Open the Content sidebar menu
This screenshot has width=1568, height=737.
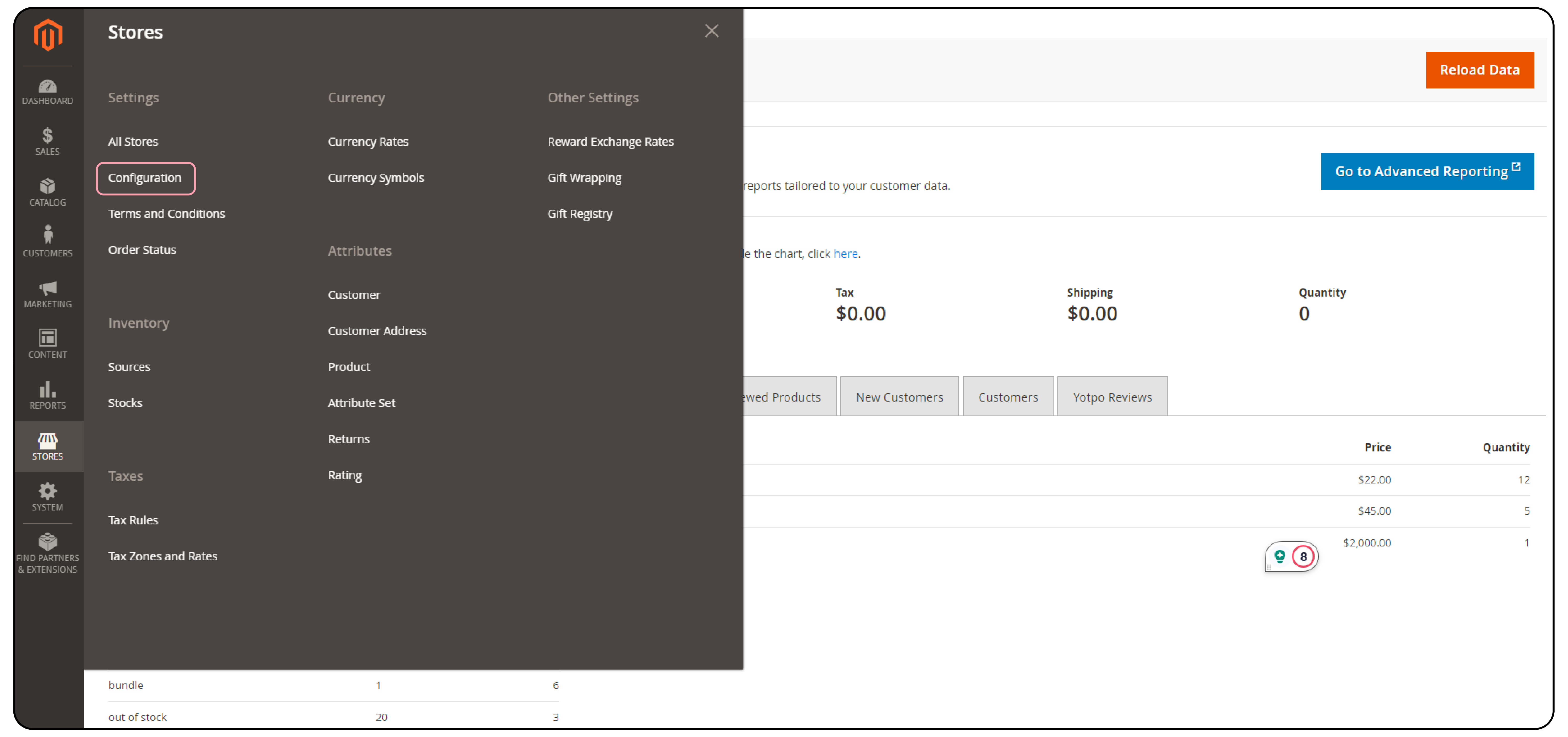(x=48, y=344)
